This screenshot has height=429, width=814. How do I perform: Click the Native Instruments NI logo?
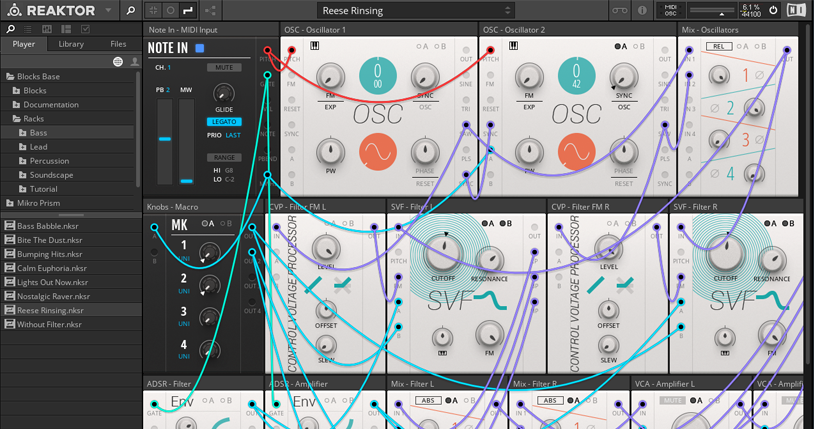796,11
